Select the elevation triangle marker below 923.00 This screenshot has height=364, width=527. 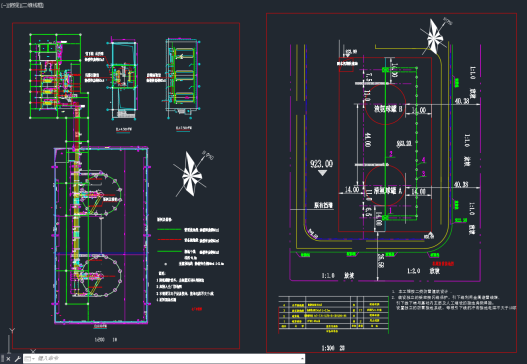(x=322, y=173)
